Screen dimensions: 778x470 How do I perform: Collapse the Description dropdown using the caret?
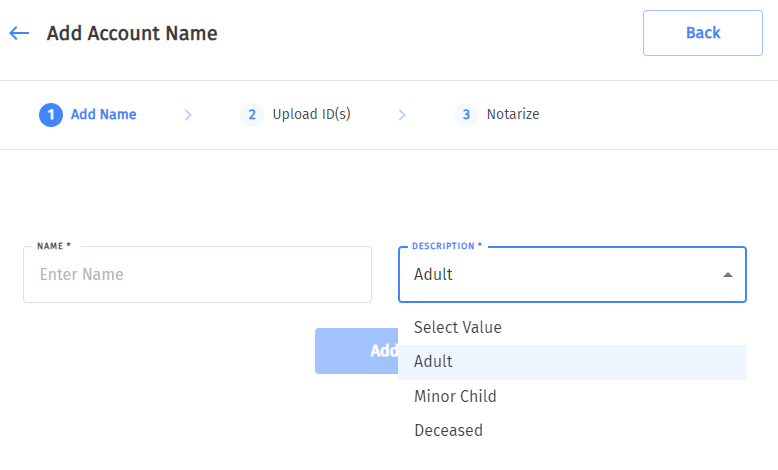727,275
